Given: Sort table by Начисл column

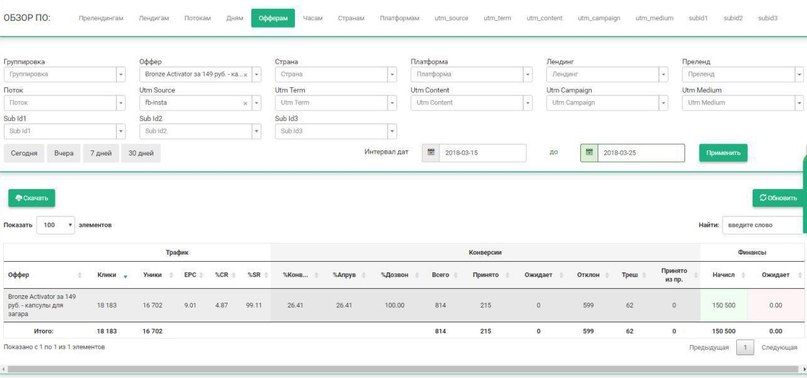Looking at the screenshot, I should coord(724,275).
